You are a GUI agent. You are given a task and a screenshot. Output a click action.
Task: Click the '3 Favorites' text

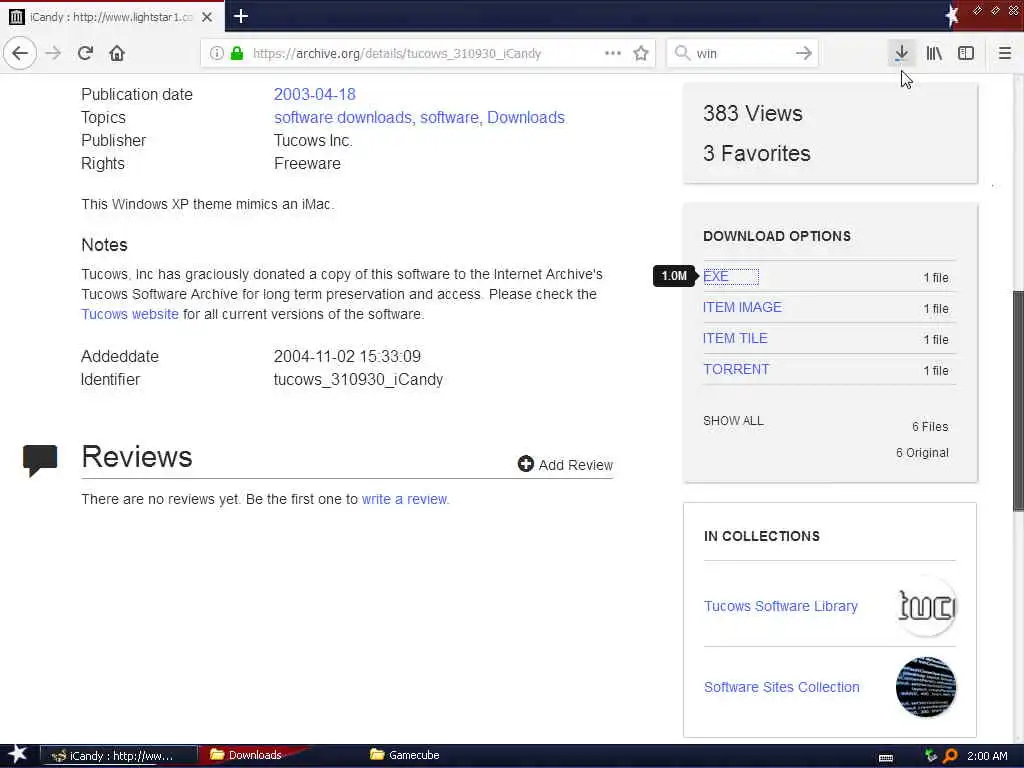point(756,153)
